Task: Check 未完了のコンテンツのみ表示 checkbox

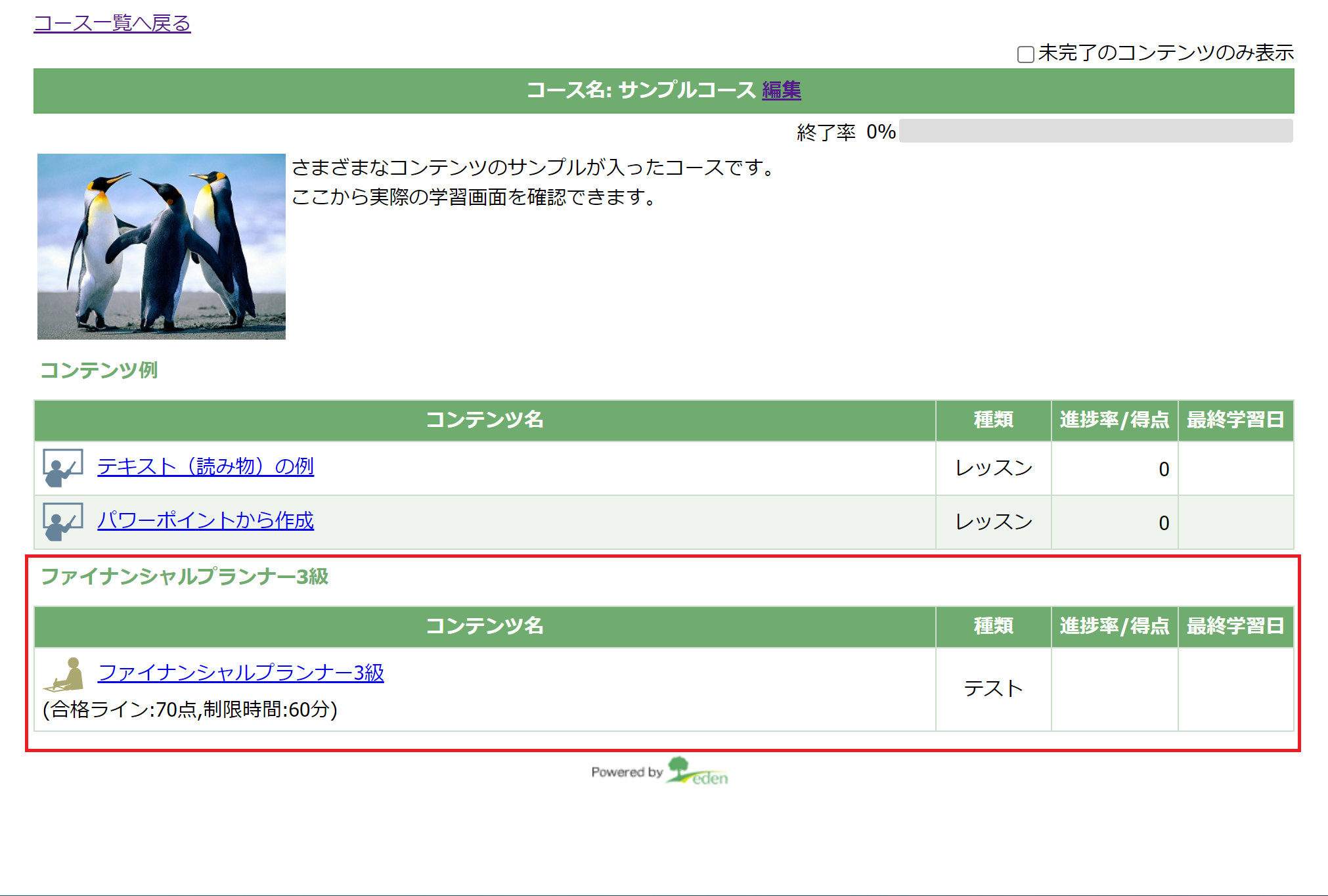Action: tap(1026, 54)
